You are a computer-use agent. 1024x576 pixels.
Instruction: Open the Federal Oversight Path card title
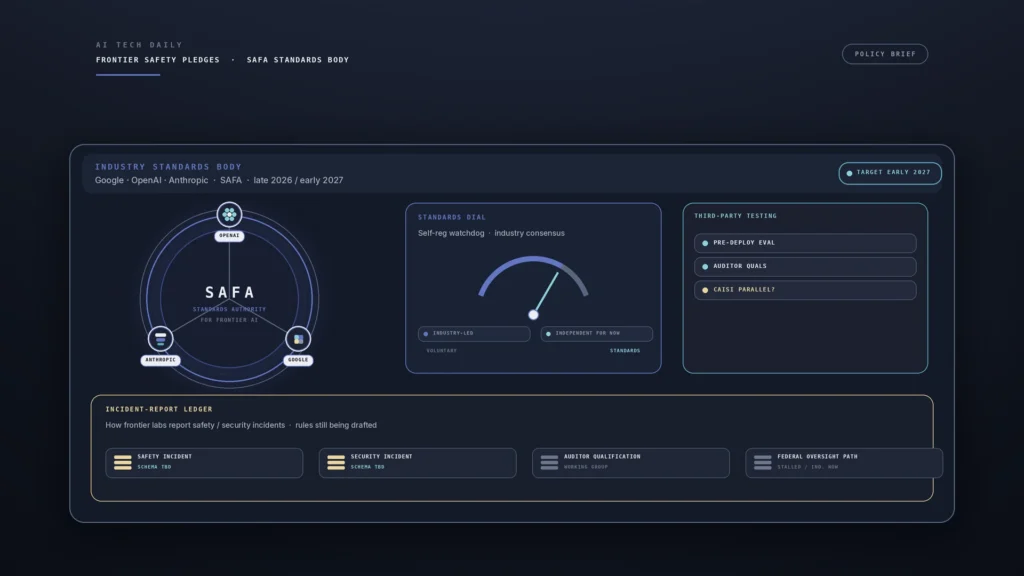(x=817, y=456)
